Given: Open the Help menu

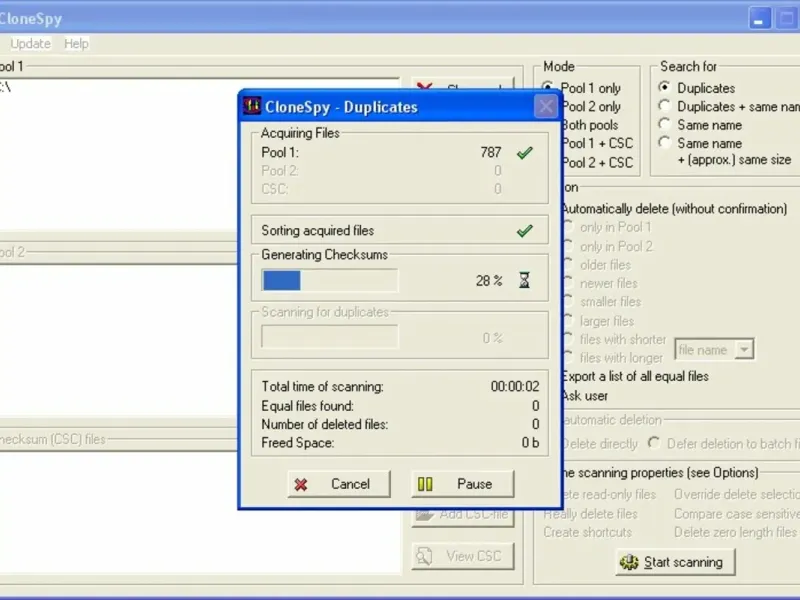Looking at the screenshot, I should [x=76, y=44].
